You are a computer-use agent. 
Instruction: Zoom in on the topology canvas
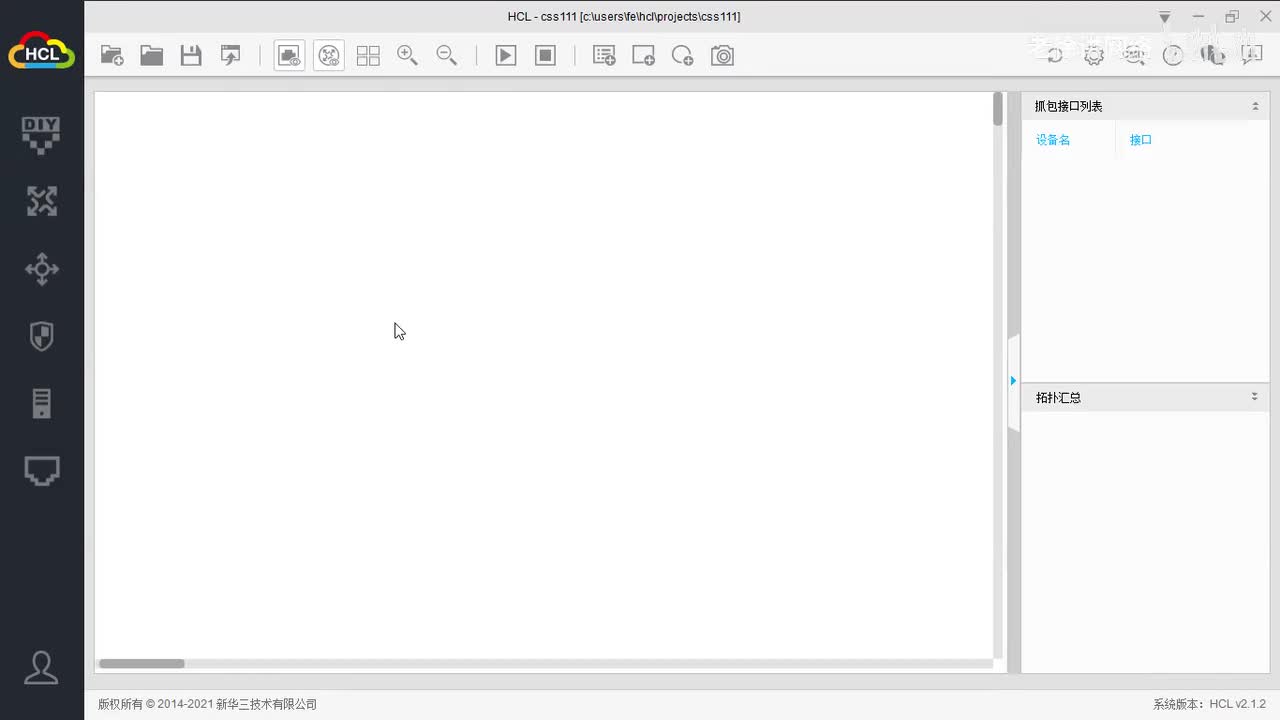pyautogui.click(x=407, y=56)
